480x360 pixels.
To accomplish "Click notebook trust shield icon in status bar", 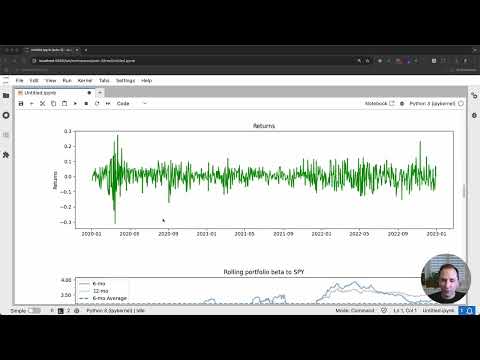I will [384, 311].
